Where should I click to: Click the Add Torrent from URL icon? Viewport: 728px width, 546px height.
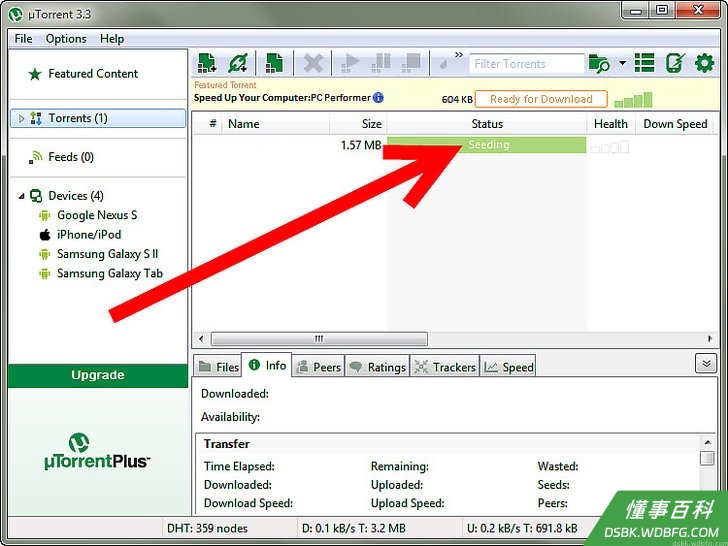(238, 63)
